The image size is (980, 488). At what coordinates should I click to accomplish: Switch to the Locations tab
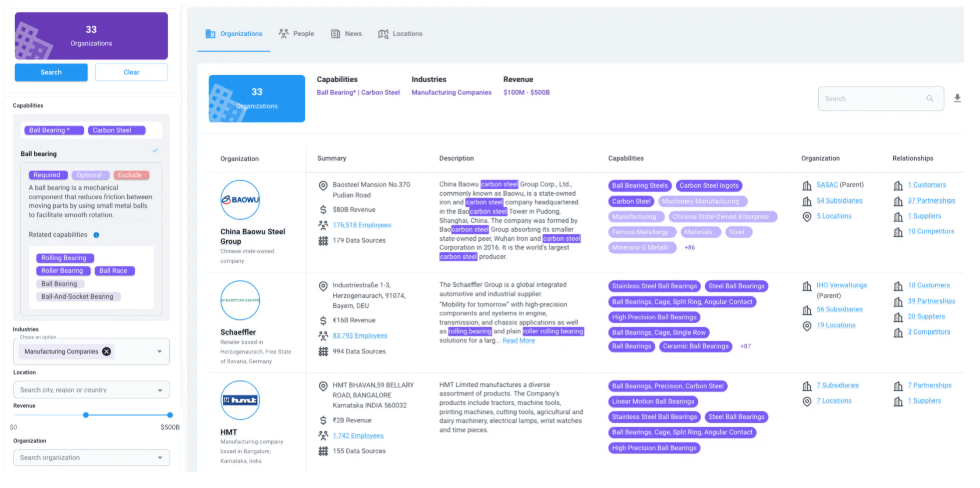(x=401, y=34)
